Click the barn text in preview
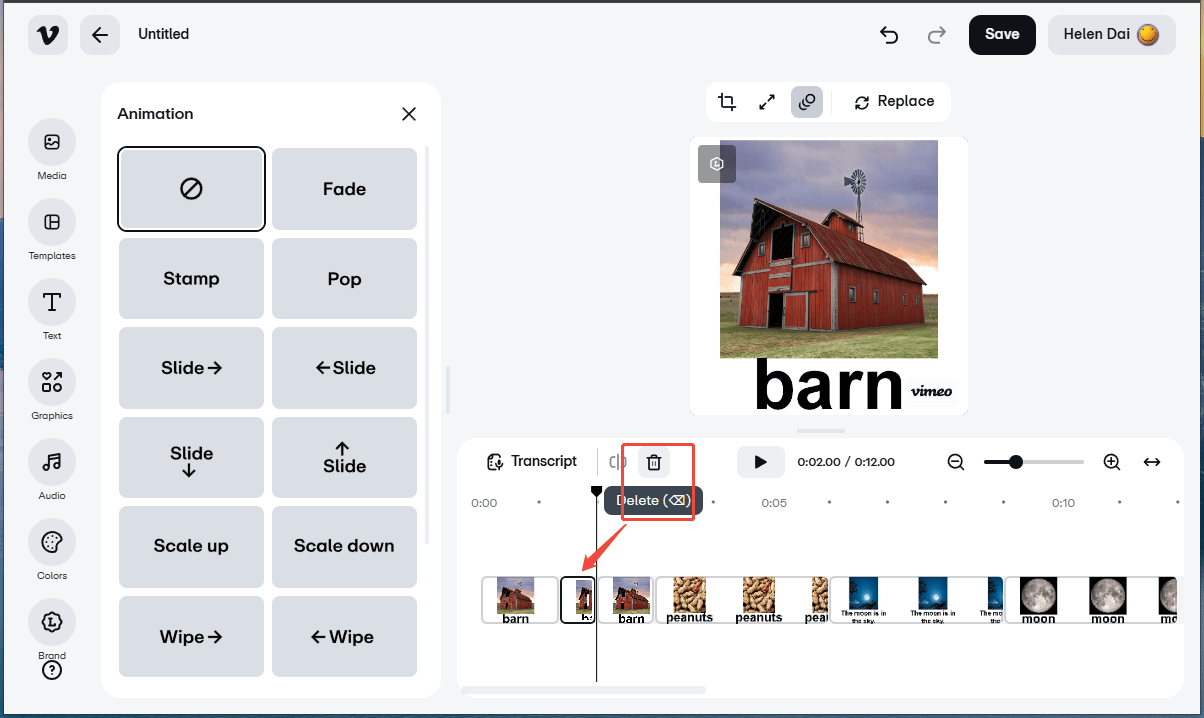This screenshot has width=1204, height=718. coord(828,386)
